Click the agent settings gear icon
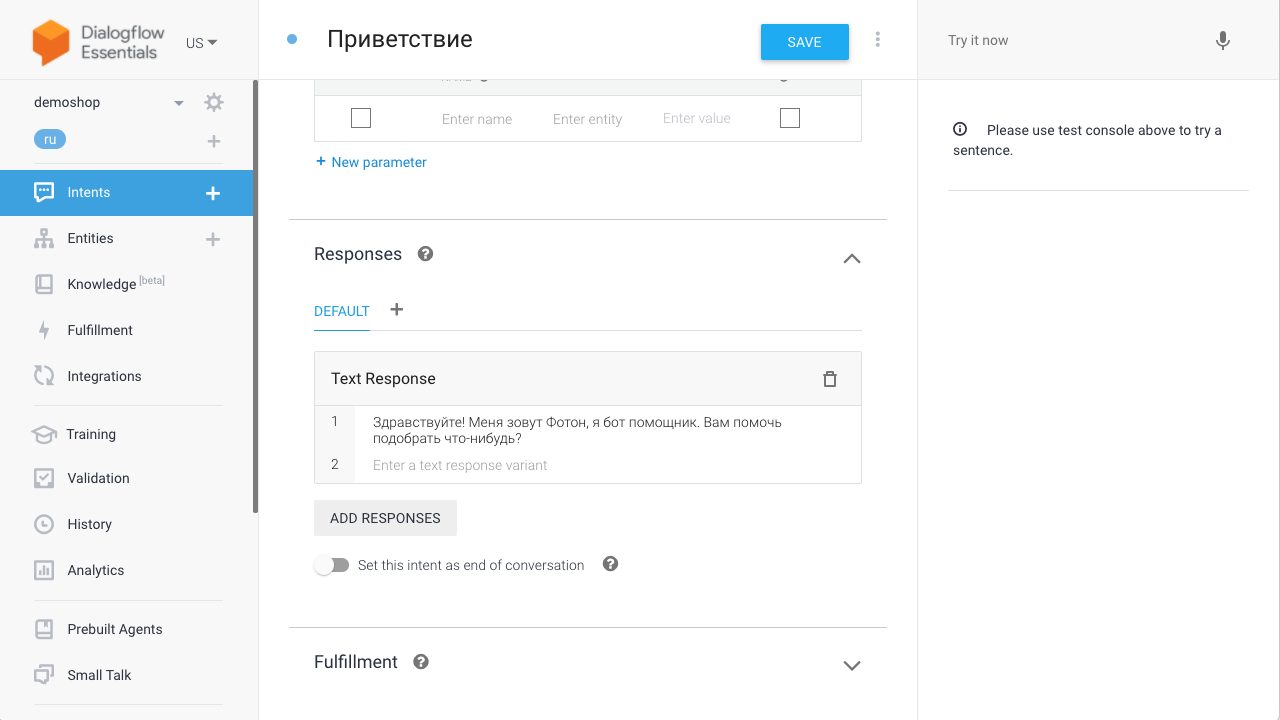 [x=214, y=102]
